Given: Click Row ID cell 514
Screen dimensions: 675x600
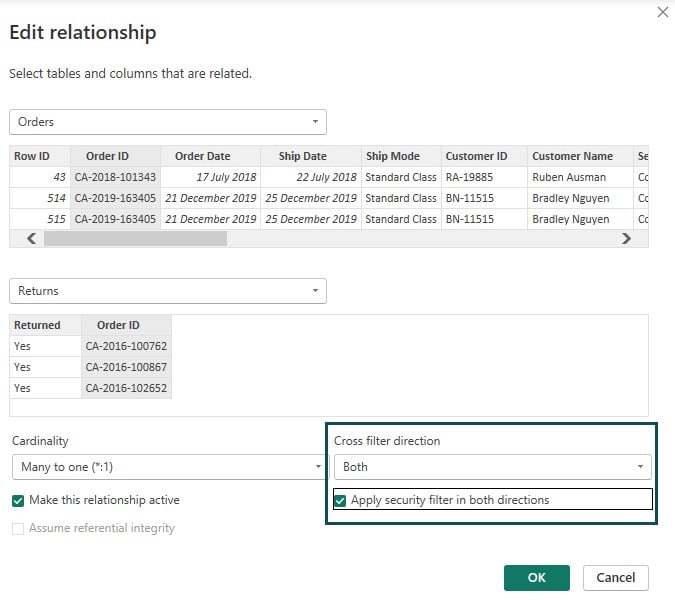Looking at the screenshot, I should coord(40,198).
